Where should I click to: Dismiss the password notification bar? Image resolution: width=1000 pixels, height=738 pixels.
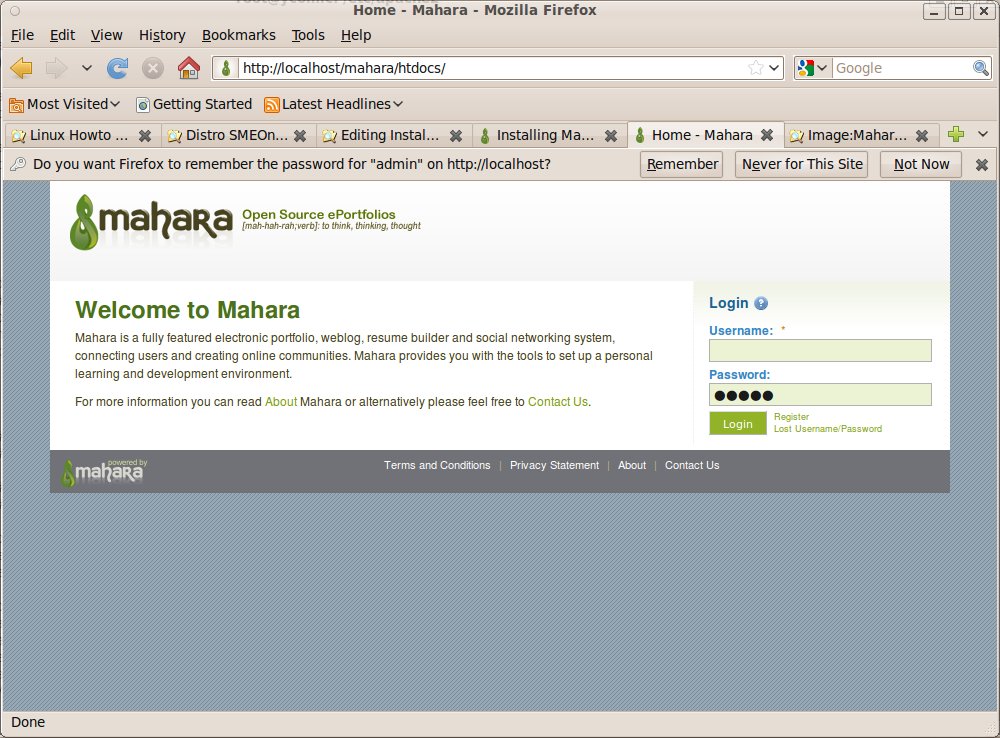982,165
